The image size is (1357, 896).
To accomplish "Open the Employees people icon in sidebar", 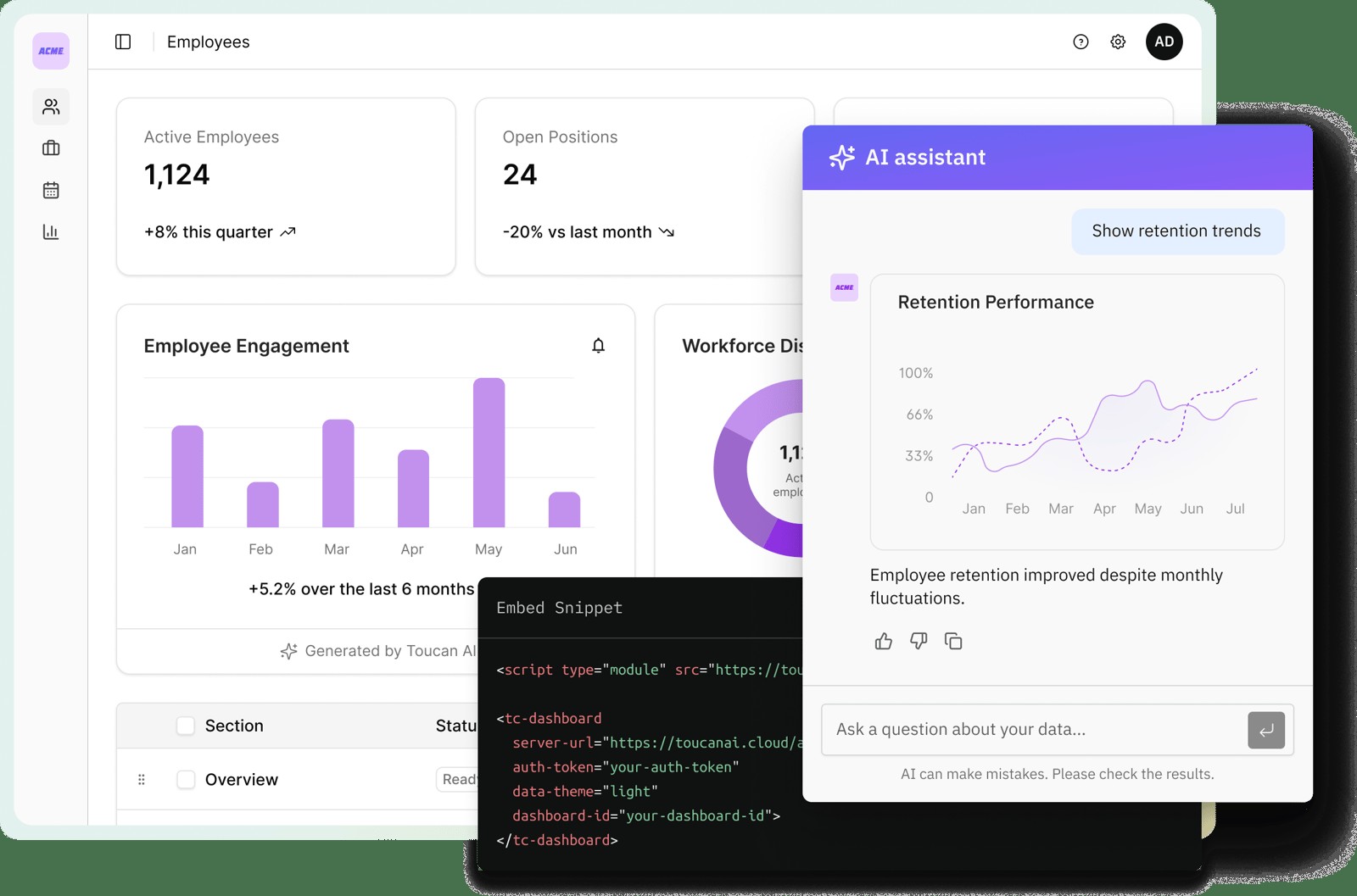I will coord(51,107).
